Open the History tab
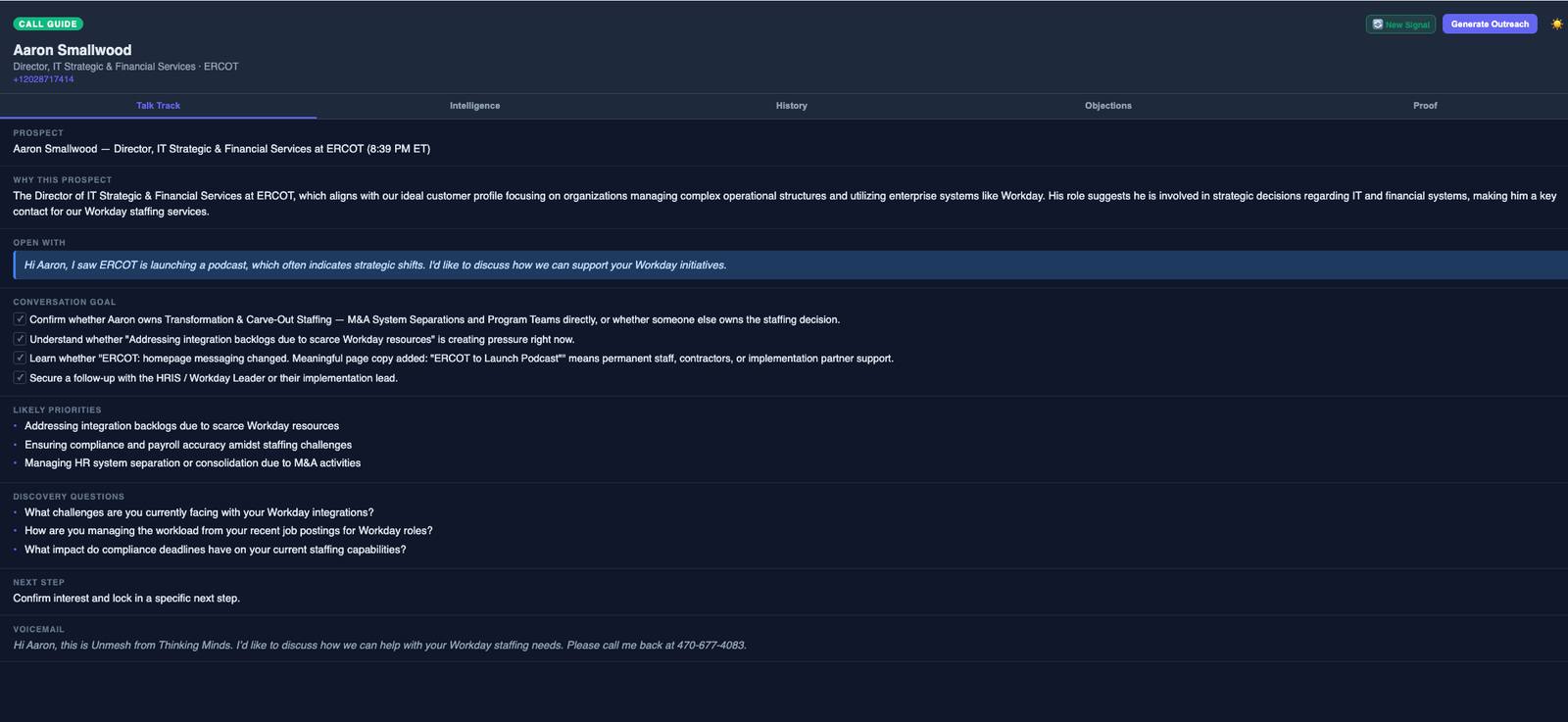Image resolution: width=1568 pixels, height=722 pixels. click(792, 106)
